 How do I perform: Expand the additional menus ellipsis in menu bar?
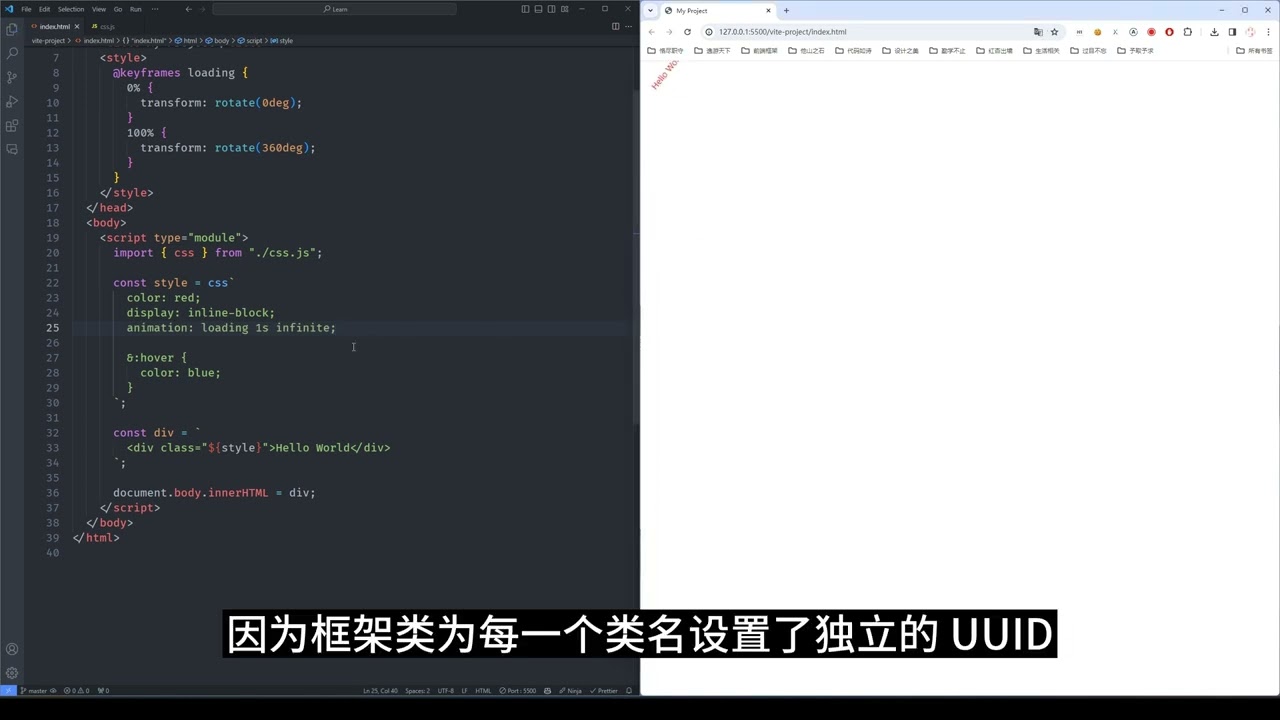coord(154,9)
